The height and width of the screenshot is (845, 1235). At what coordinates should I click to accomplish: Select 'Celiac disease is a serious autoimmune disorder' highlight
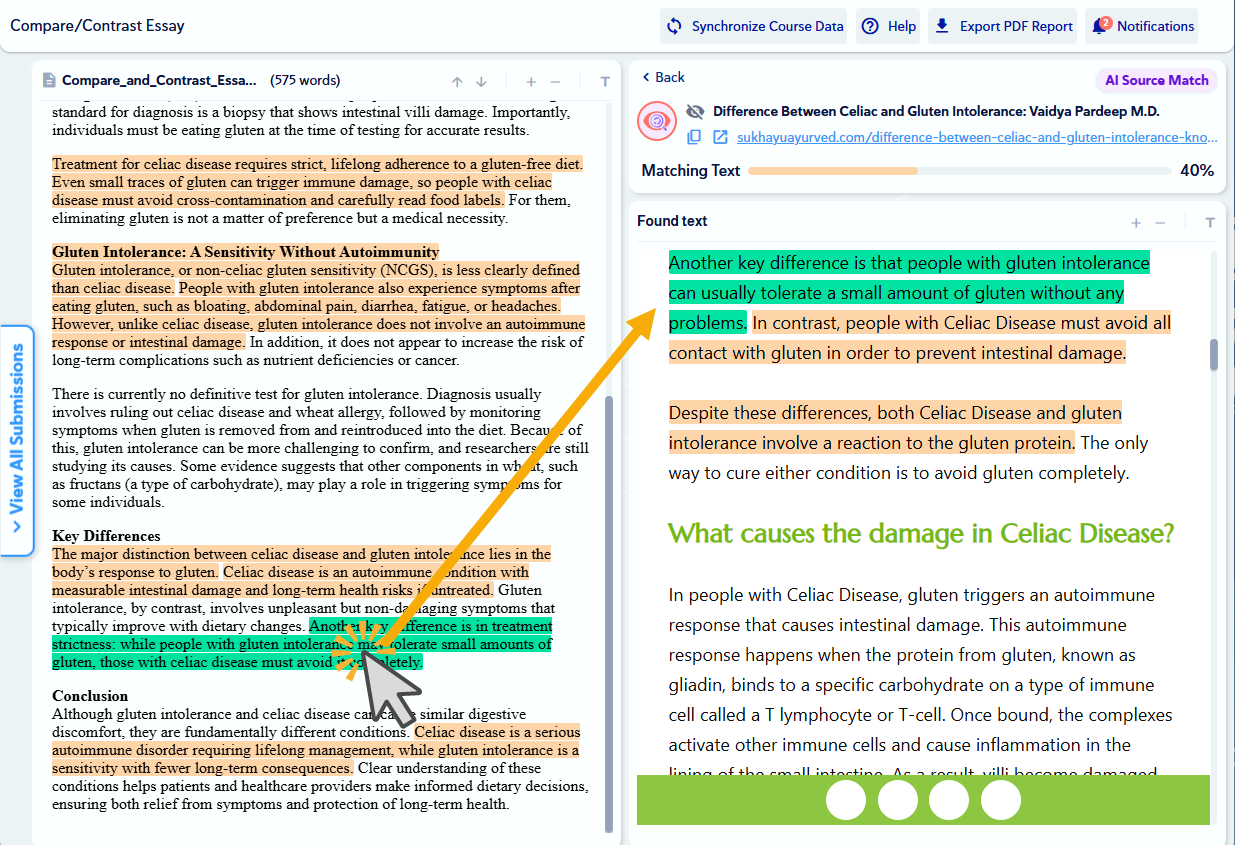point(315,750)
